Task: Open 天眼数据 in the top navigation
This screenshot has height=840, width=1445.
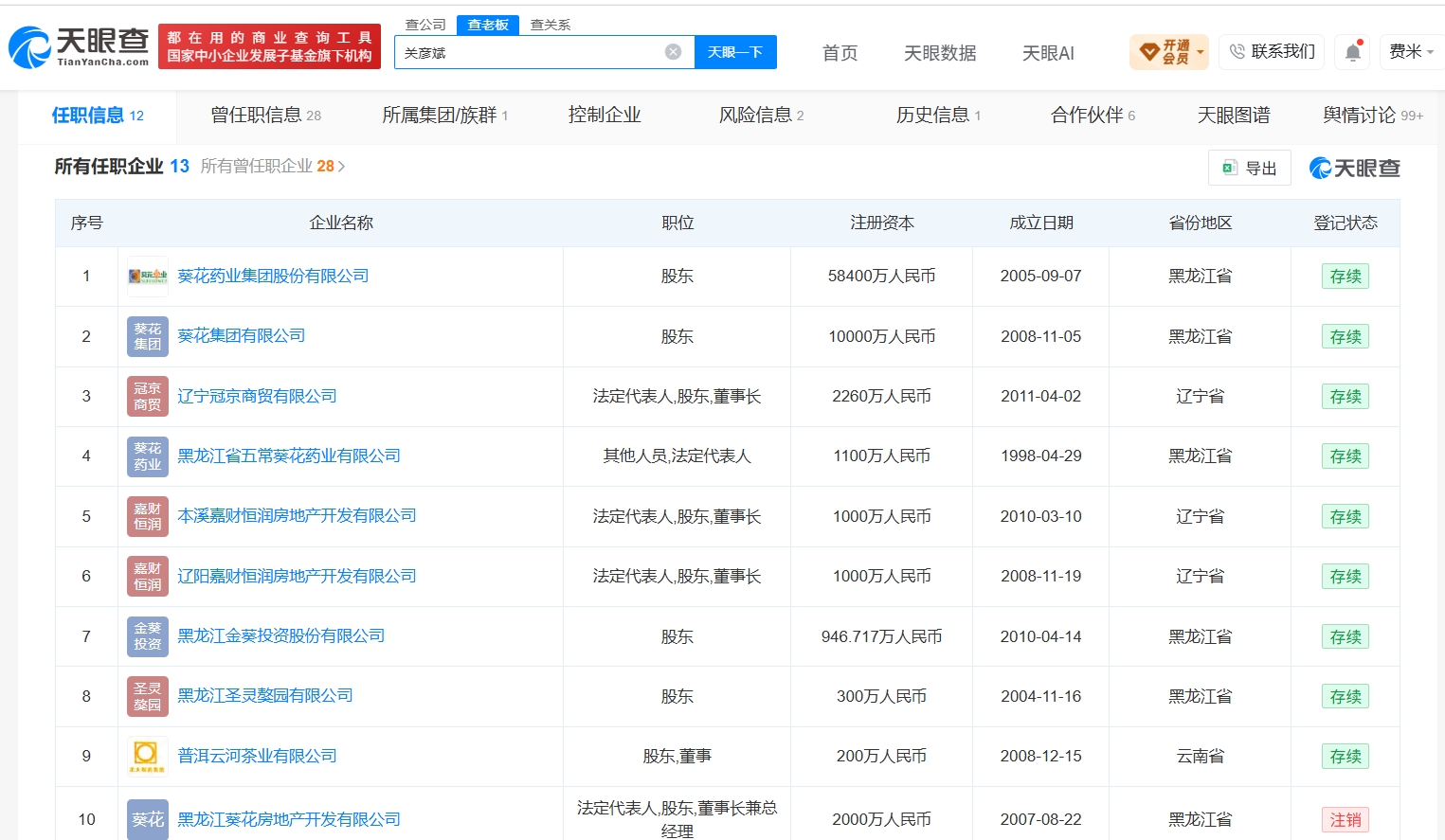Action: point(940,53)
